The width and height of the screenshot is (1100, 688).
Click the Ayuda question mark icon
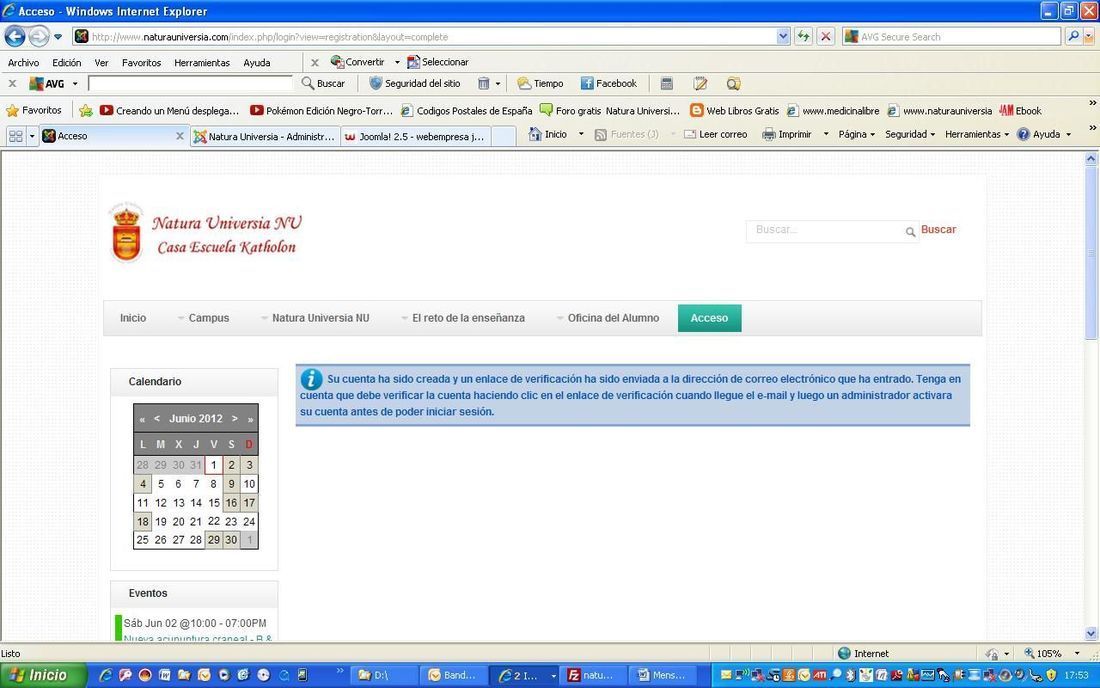pyautogui.click(x=1024, y=134)
